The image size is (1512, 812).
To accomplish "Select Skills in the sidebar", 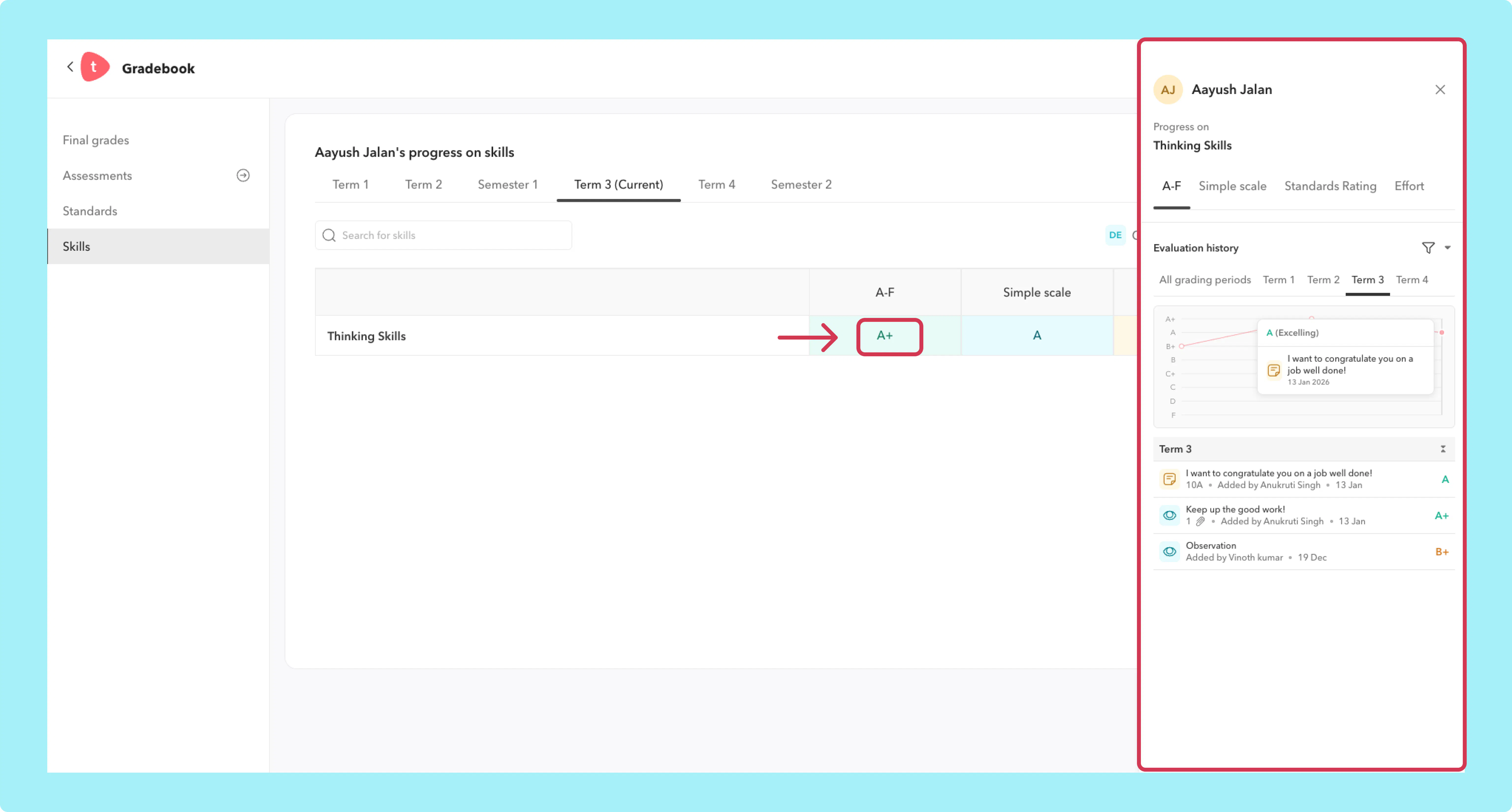I will (x=158, y=246).
